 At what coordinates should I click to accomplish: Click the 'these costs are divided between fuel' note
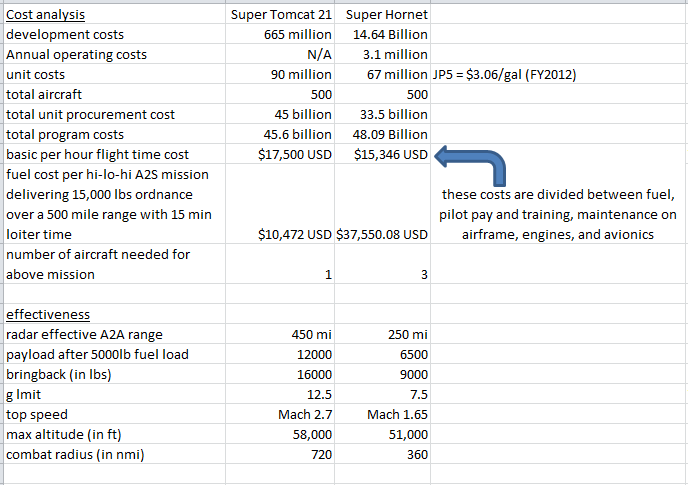558,214
